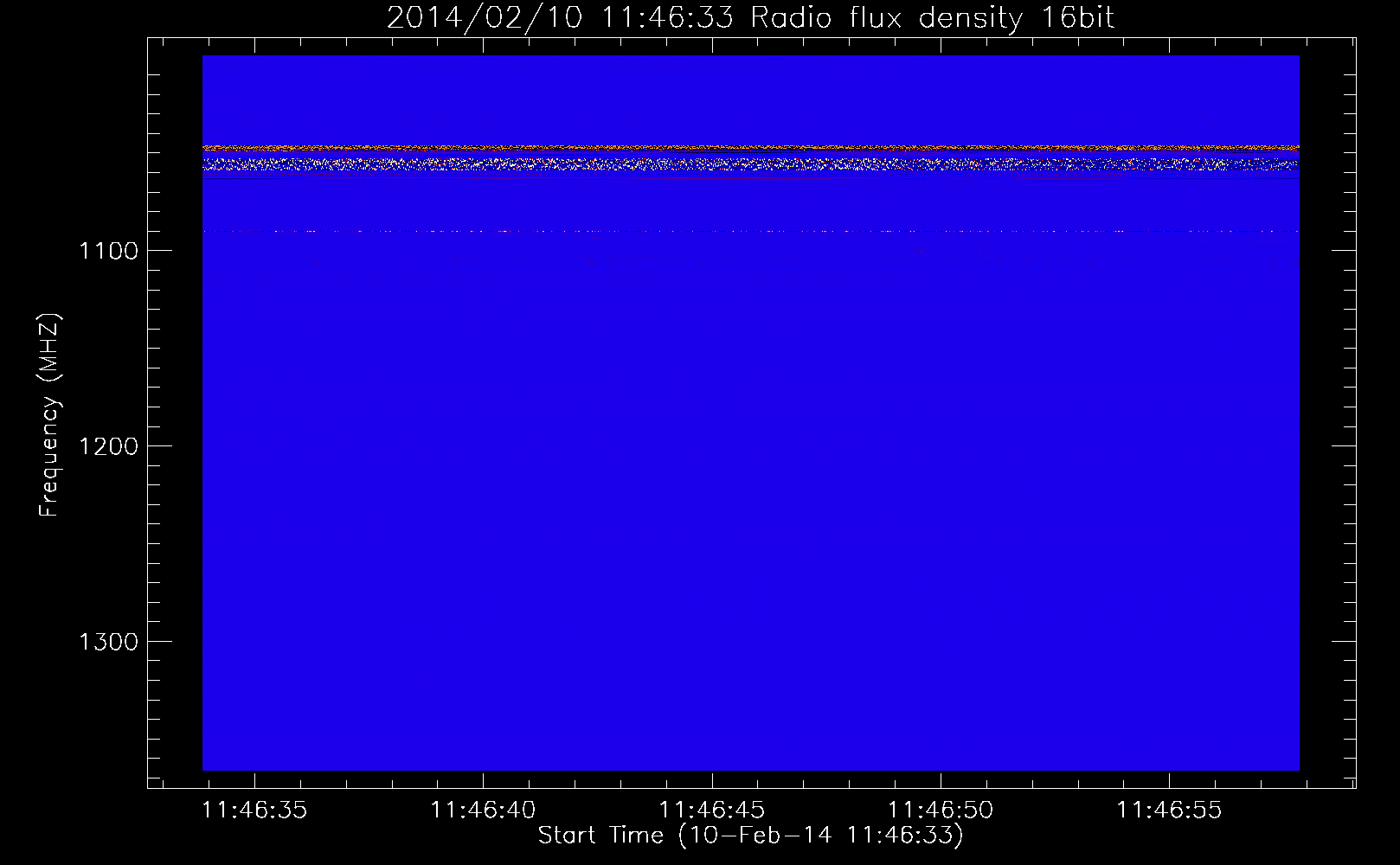The image size is (1400, 865).
Task: Click the plot title '2014/02/10 11:46:33 Radio flux density 16bit'
Action: [750, 17]
